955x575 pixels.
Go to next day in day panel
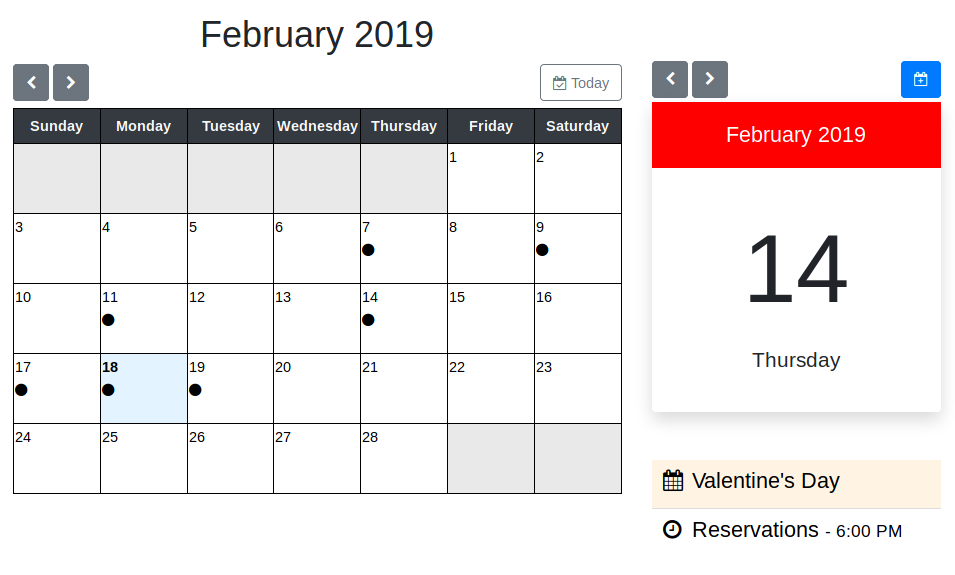(x=710, y=79)
